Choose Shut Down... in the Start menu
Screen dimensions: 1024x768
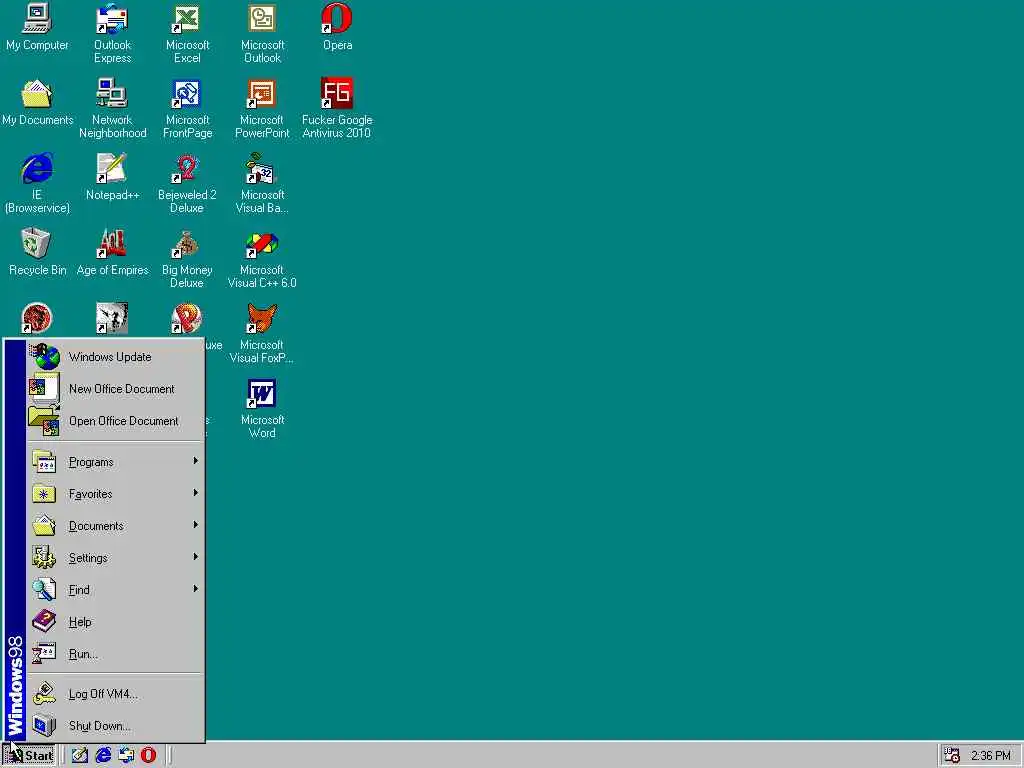tap(115, 726)
